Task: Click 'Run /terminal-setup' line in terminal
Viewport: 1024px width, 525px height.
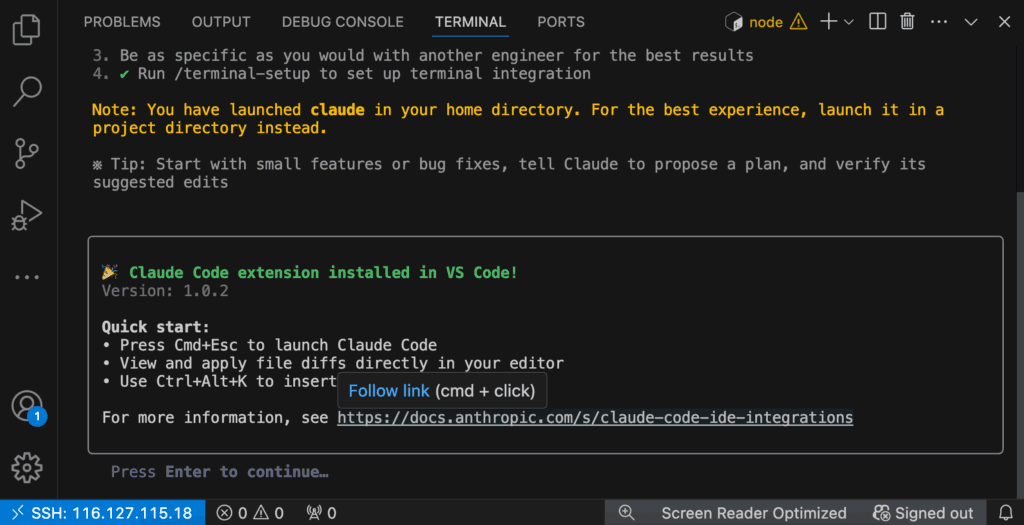Action: (x=342, y=73)
